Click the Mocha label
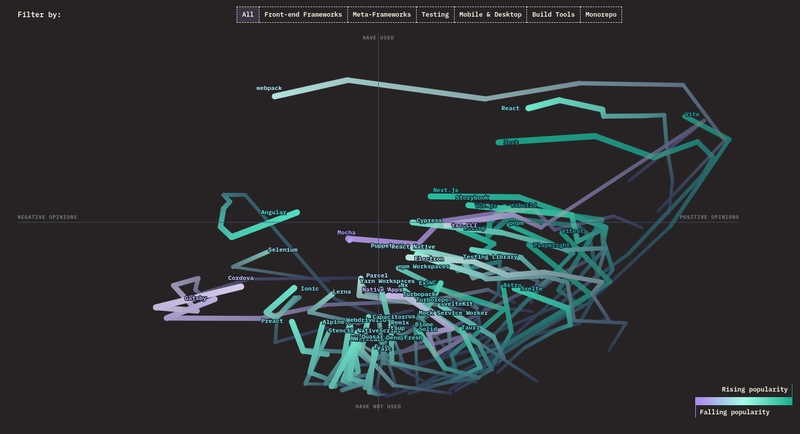 point(346,233)
